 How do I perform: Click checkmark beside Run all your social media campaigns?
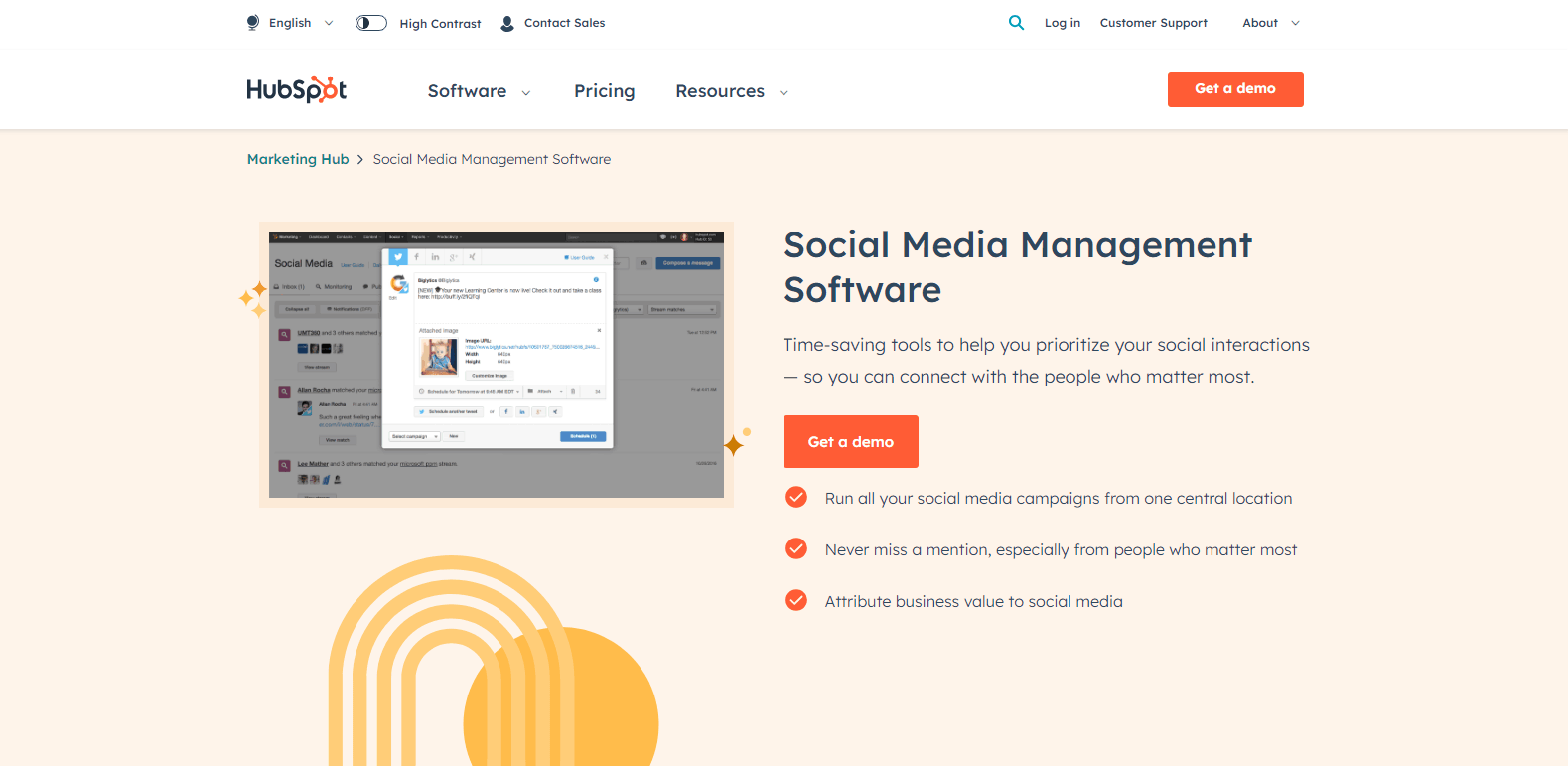tap(796, 497)
